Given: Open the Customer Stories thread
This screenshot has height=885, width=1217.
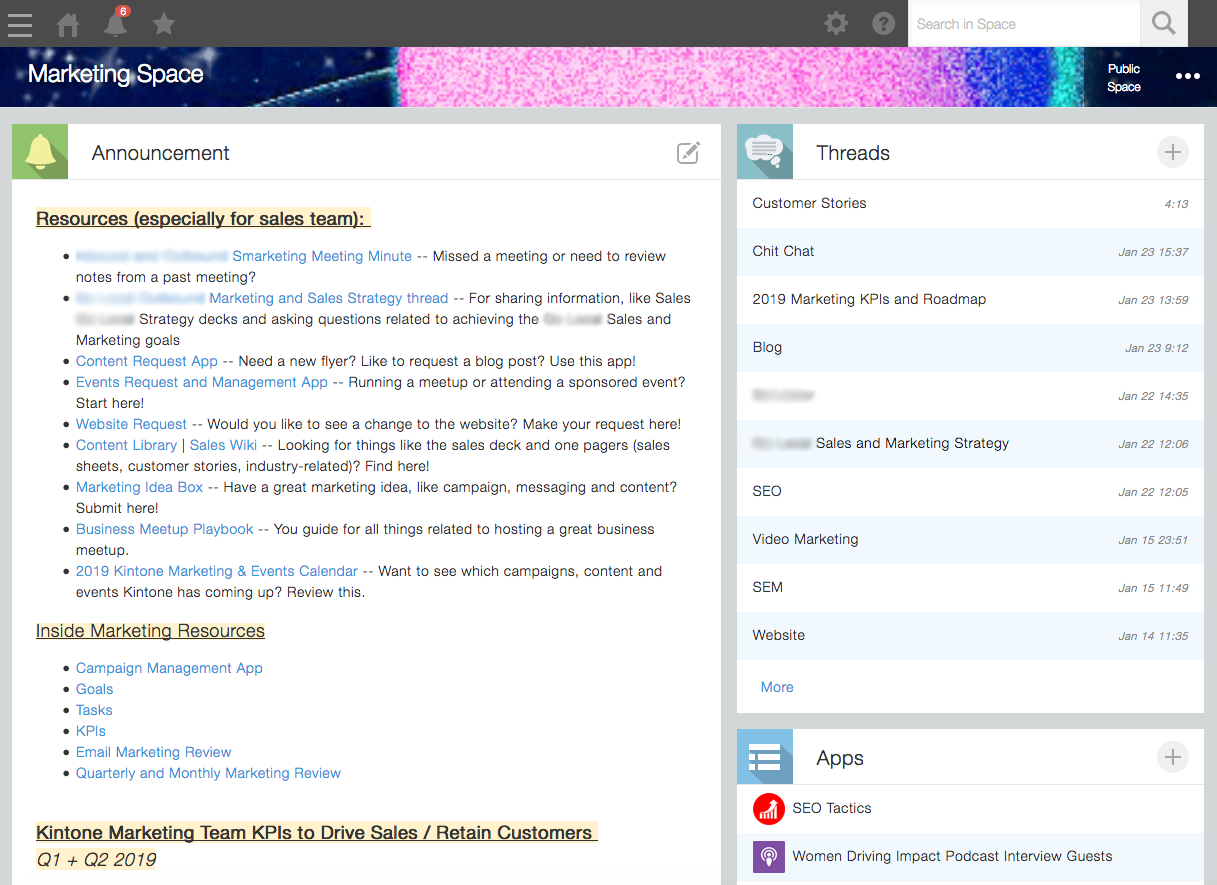Looking at the screenshot, I should (809, 203).
